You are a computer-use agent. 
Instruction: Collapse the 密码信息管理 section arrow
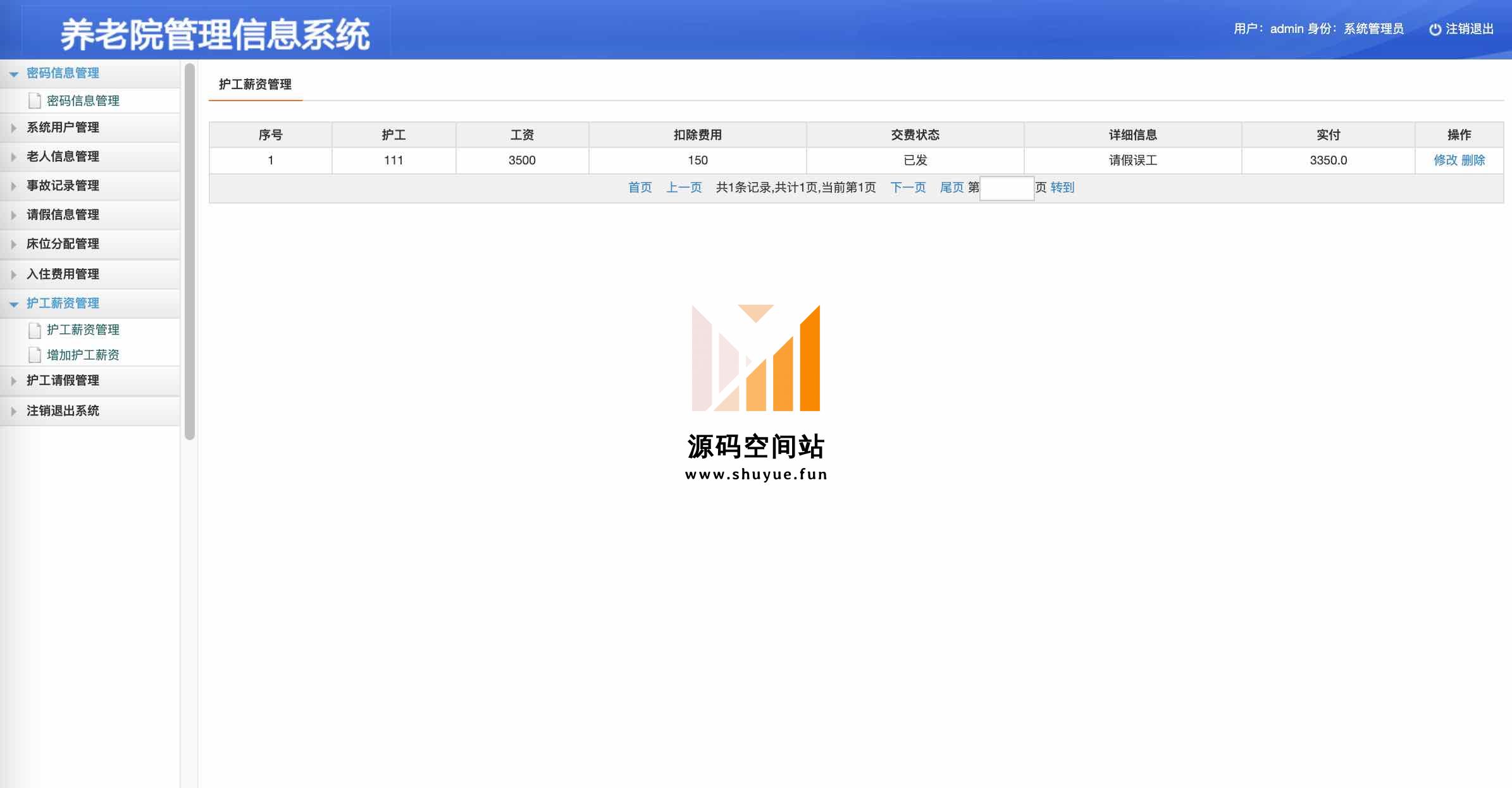click(x=13, y=74)
